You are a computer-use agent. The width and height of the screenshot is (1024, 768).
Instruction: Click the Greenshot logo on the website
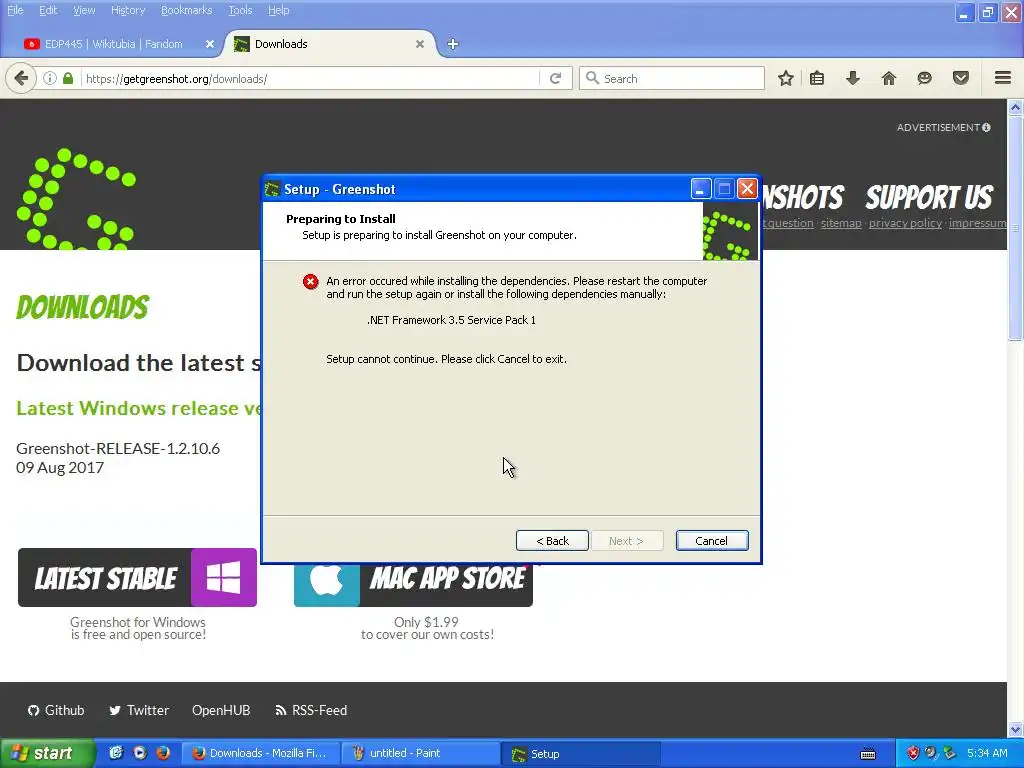click(x=76, y=199)
